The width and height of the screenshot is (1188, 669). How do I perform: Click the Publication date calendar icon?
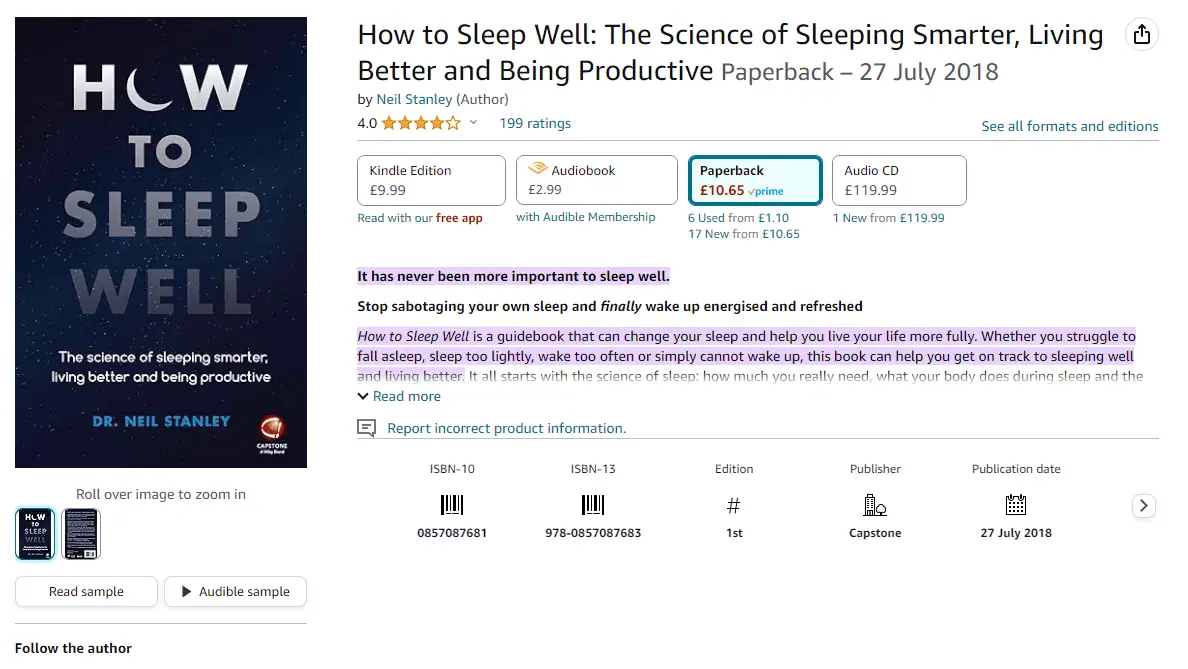click(1016, 505)
